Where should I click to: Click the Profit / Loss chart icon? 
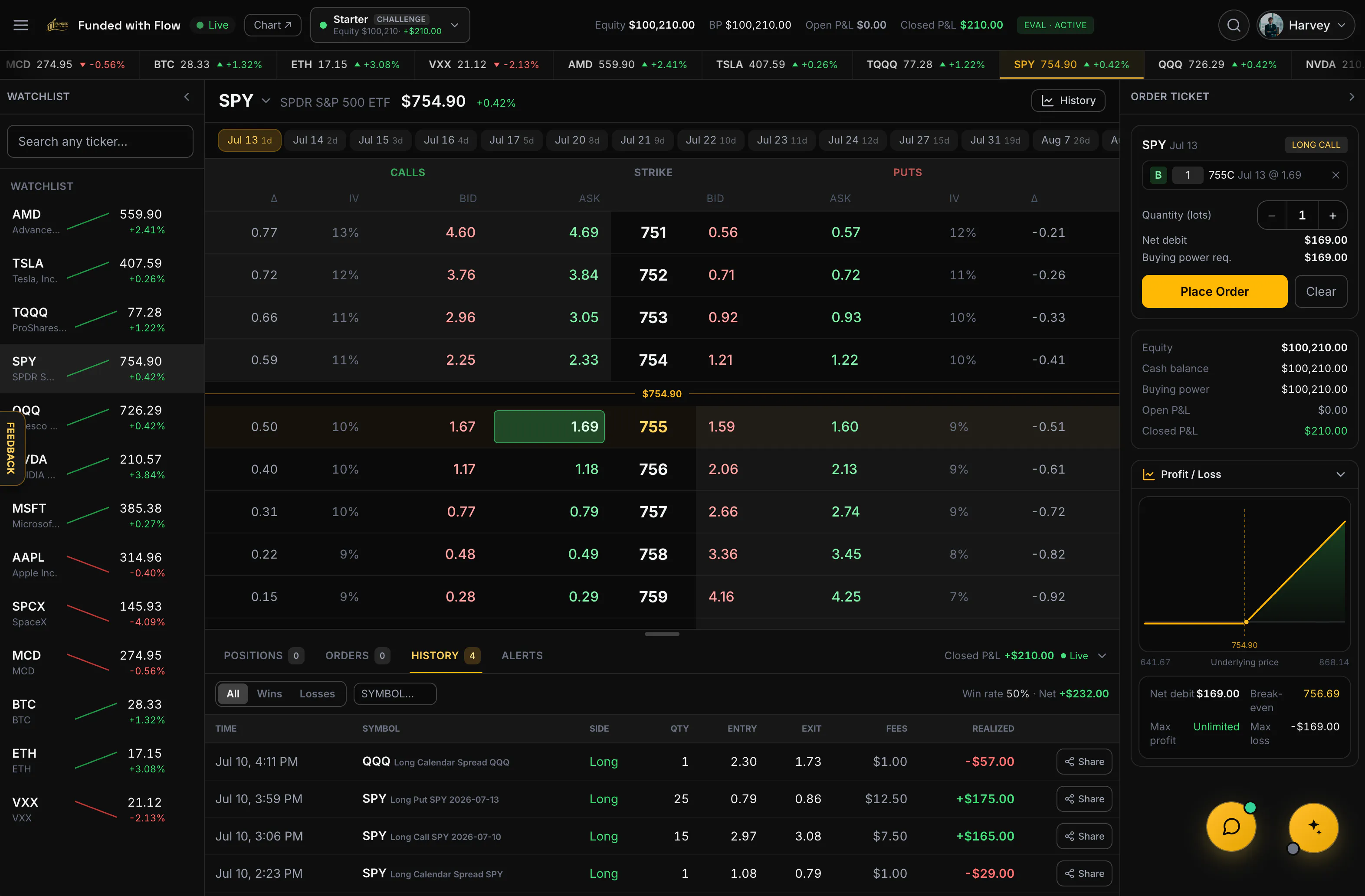tap(1148, 474)
